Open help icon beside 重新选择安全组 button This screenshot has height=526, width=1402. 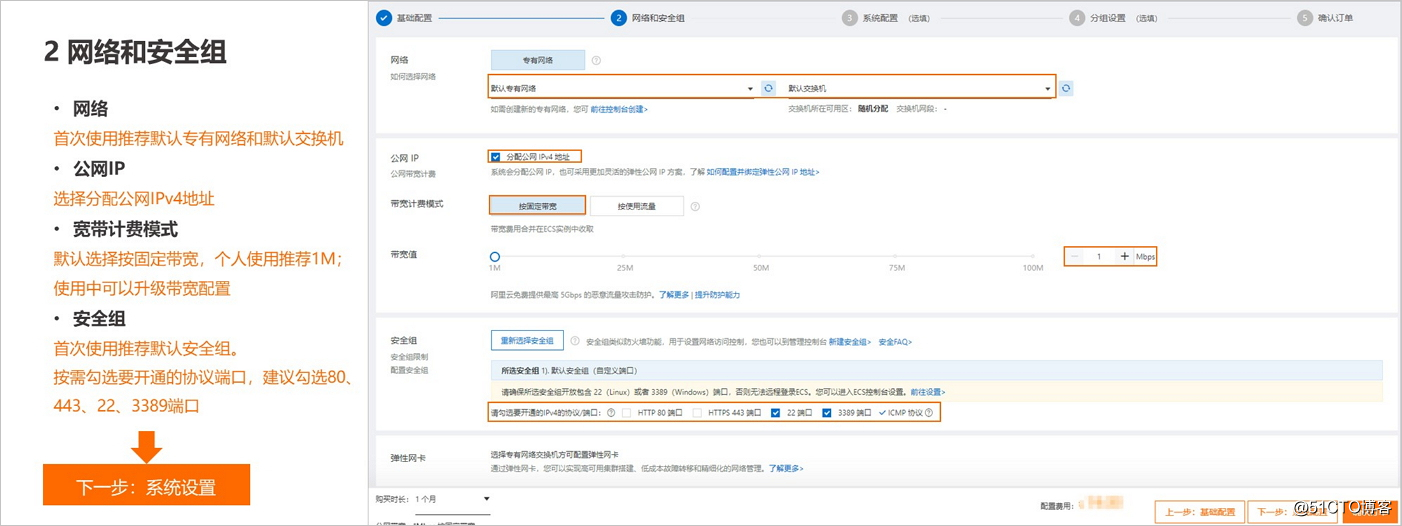pyautogui.click(x=575, y=341)
